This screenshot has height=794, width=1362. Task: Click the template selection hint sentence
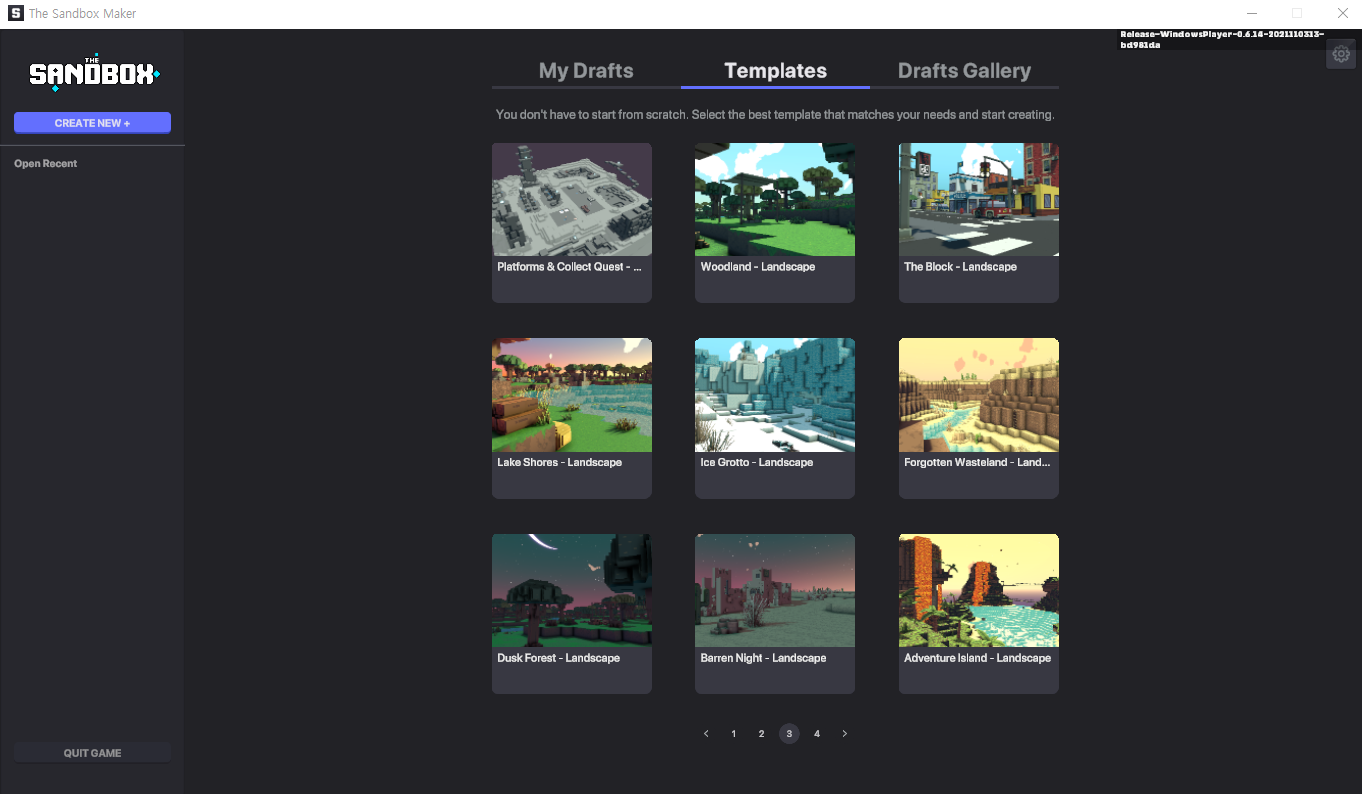point(775,115)
